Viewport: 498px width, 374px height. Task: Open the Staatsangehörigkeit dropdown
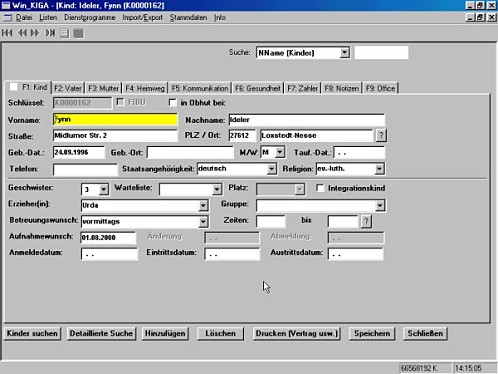271,169
